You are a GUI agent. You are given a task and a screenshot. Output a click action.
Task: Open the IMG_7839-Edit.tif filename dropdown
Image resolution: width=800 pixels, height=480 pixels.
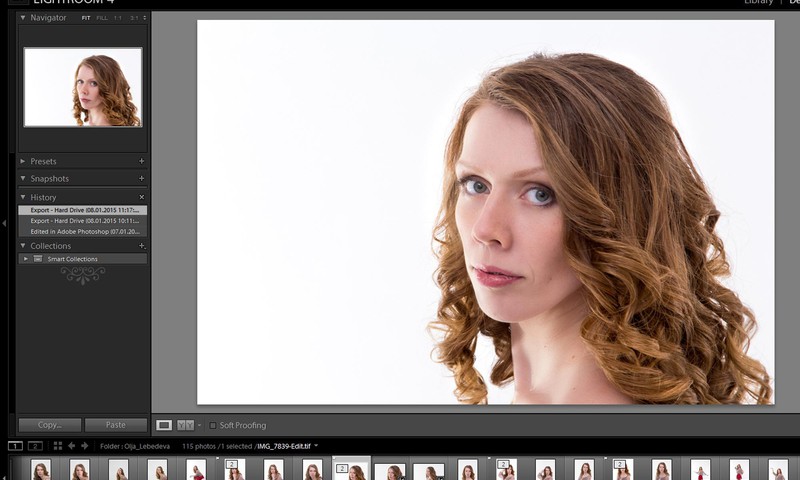(x=316, y=446)
